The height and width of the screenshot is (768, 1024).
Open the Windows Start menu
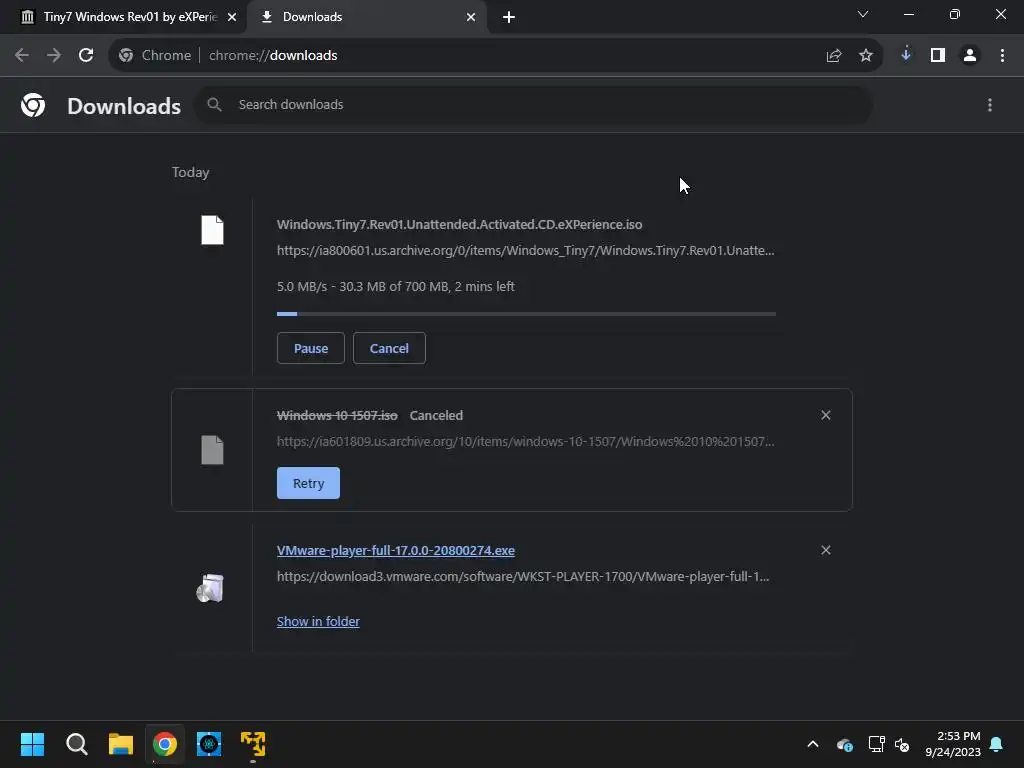point(32,744)
